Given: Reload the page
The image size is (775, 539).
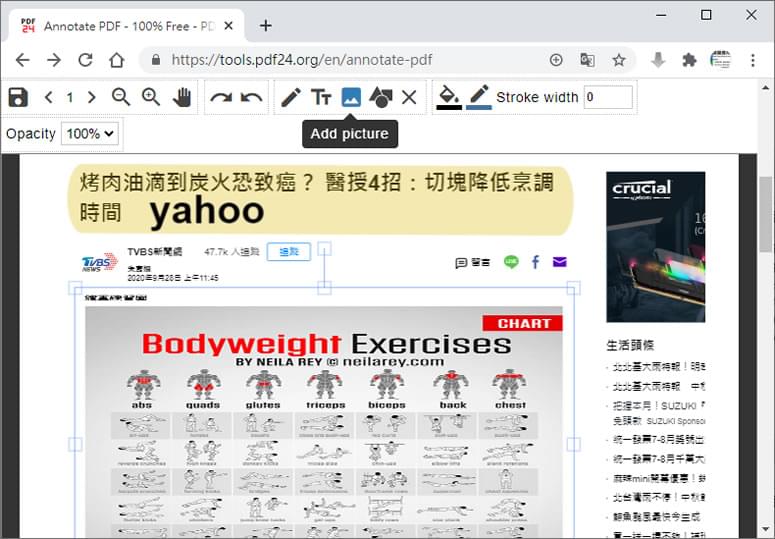Looking at the screenshot, I should click(86, 60).
